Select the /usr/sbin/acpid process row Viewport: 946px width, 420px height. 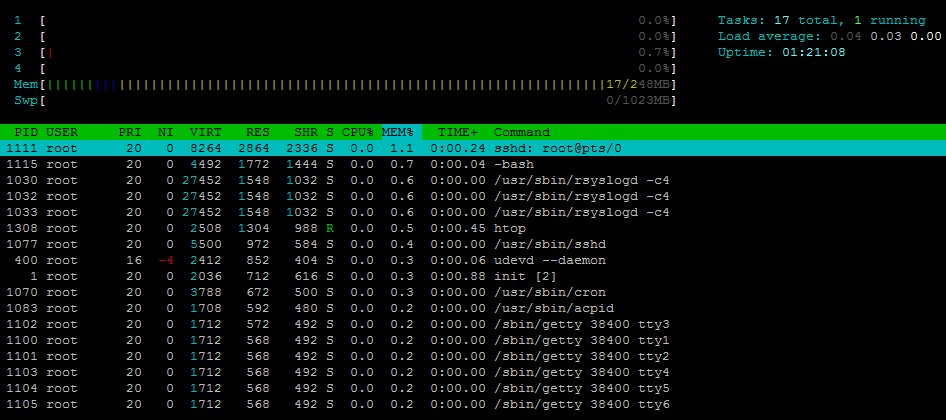click(473, 308)
